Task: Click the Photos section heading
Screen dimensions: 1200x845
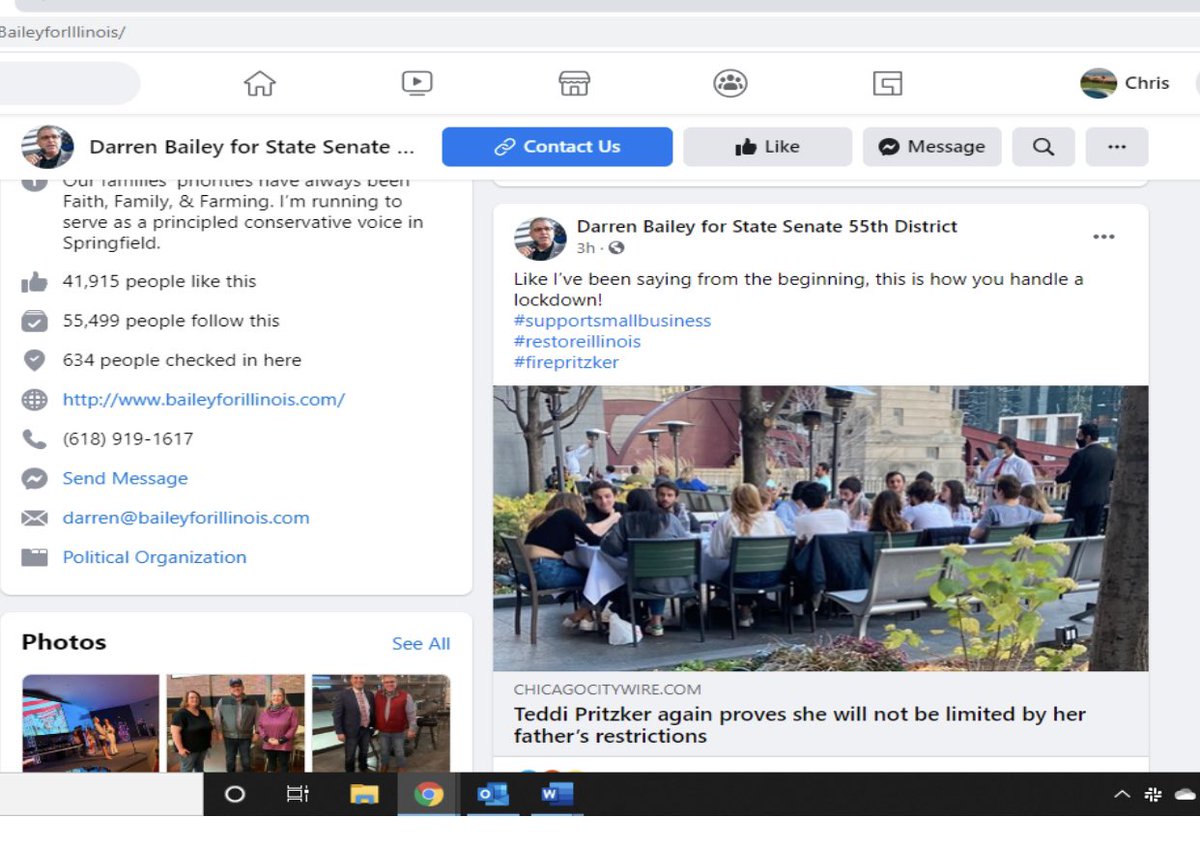Action: [64, 642]
